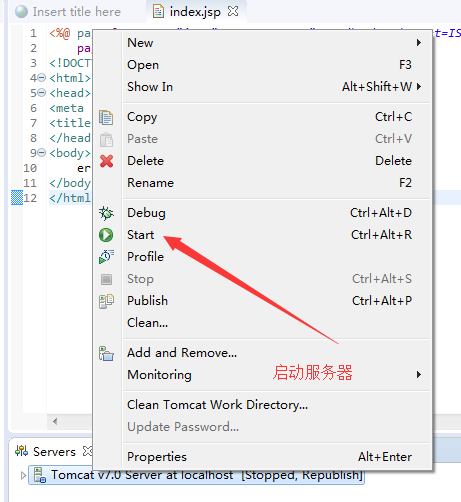461x502 pixels.
Task: Close the index.jsp editor tab
Action: coord(233,11)
